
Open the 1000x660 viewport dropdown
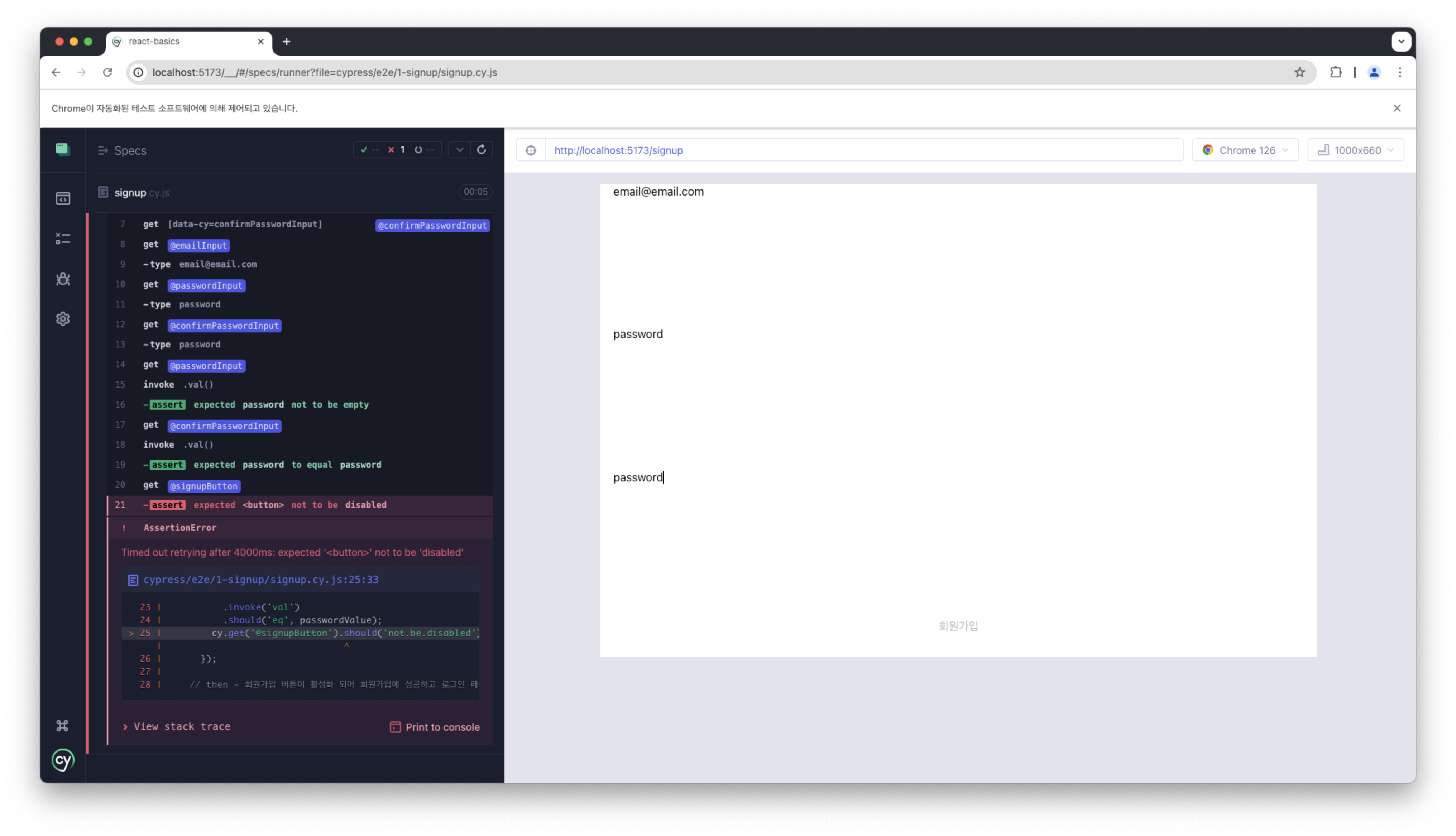tap(1356, 150)
